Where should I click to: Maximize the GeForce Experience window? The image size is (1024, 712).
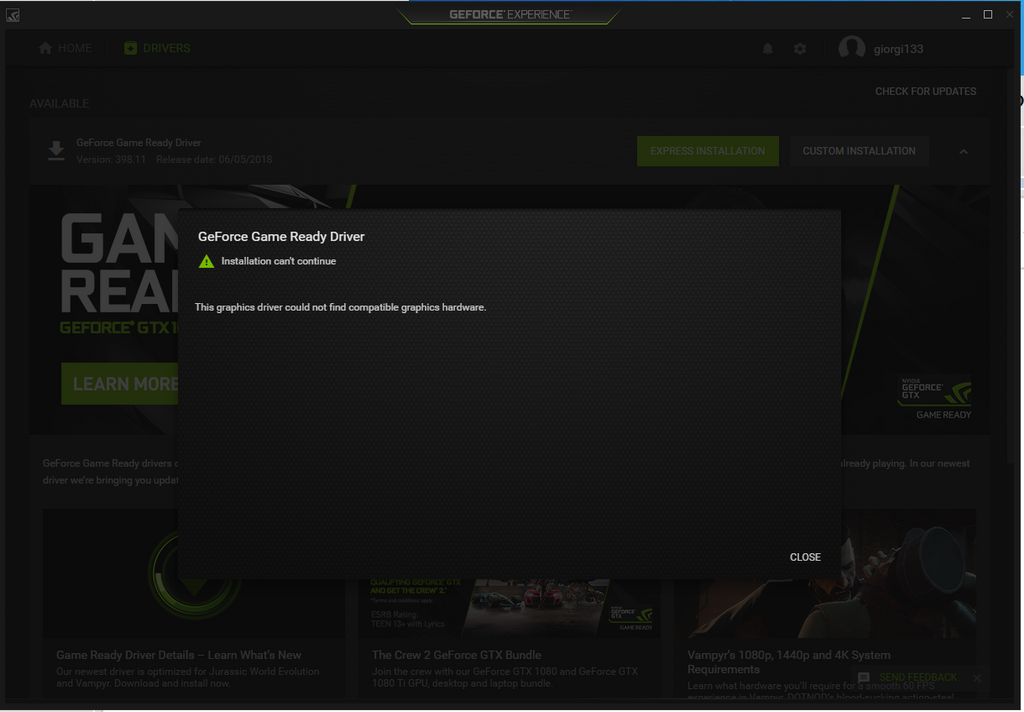point(987,14)
